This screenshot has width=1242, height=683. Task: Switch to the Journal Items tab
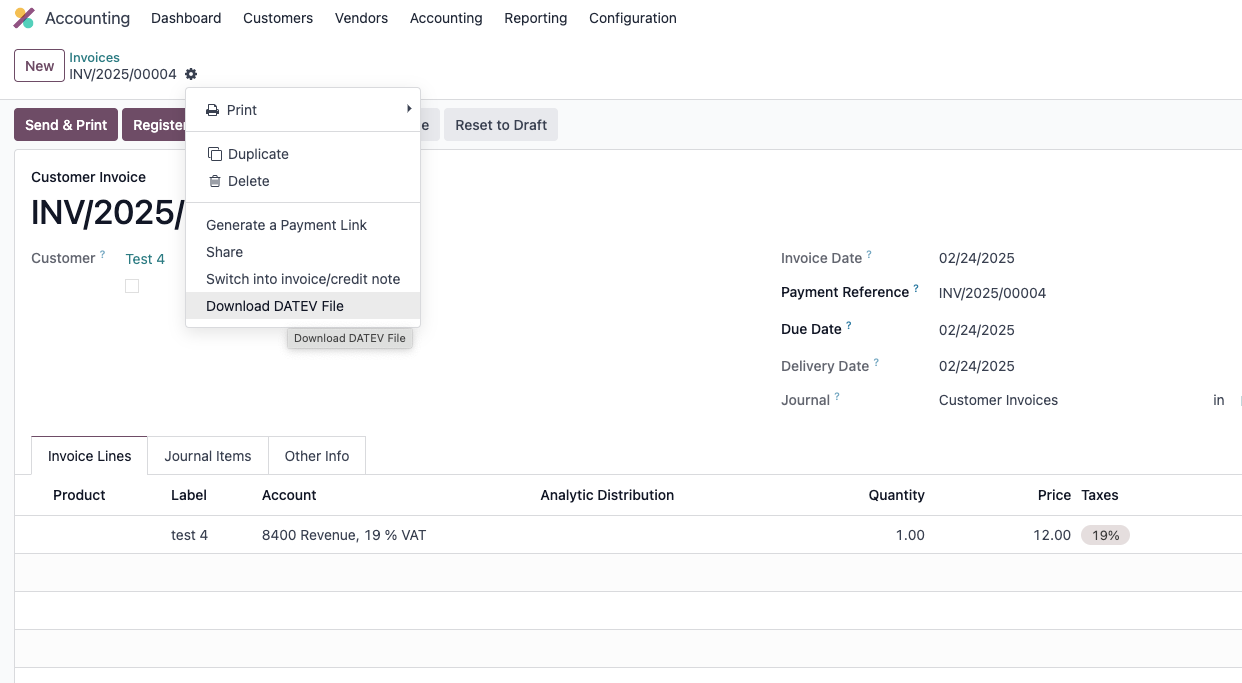point(208,456)
